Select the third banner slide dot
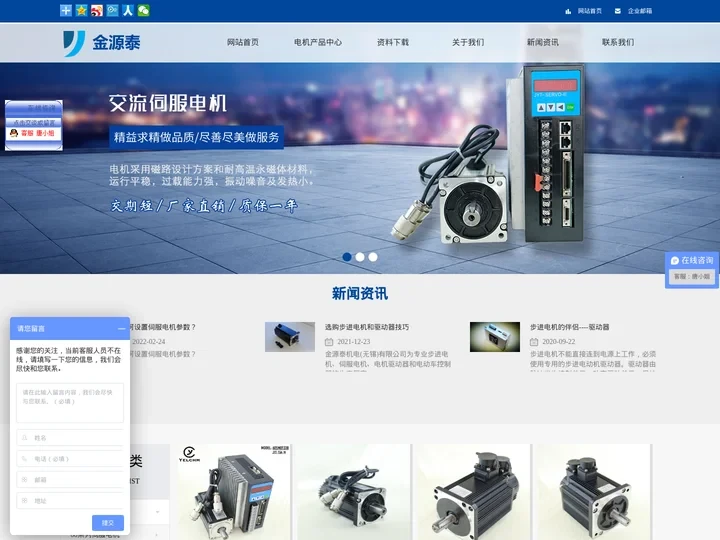This screenshot has height=540, width=720. 373,257
